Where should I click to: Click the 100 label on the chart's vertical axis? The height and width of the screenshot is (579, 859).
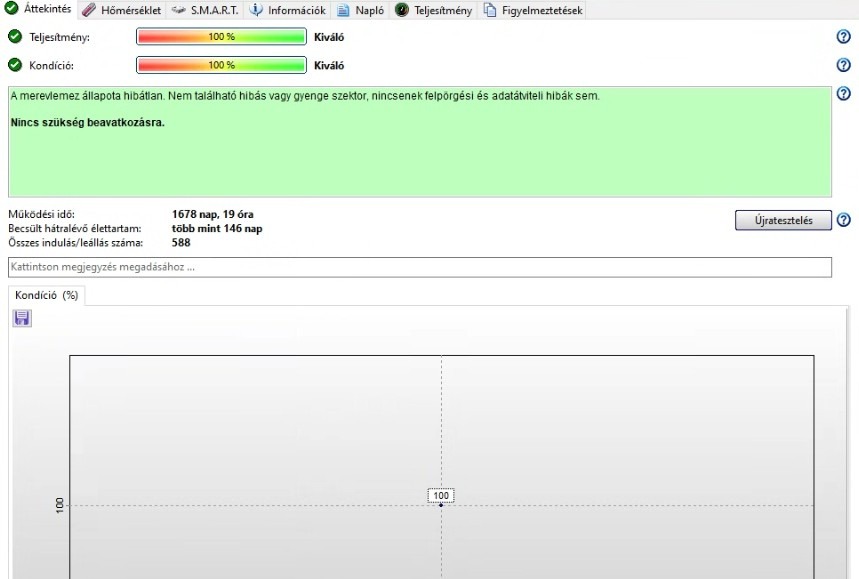pos(60,505)
